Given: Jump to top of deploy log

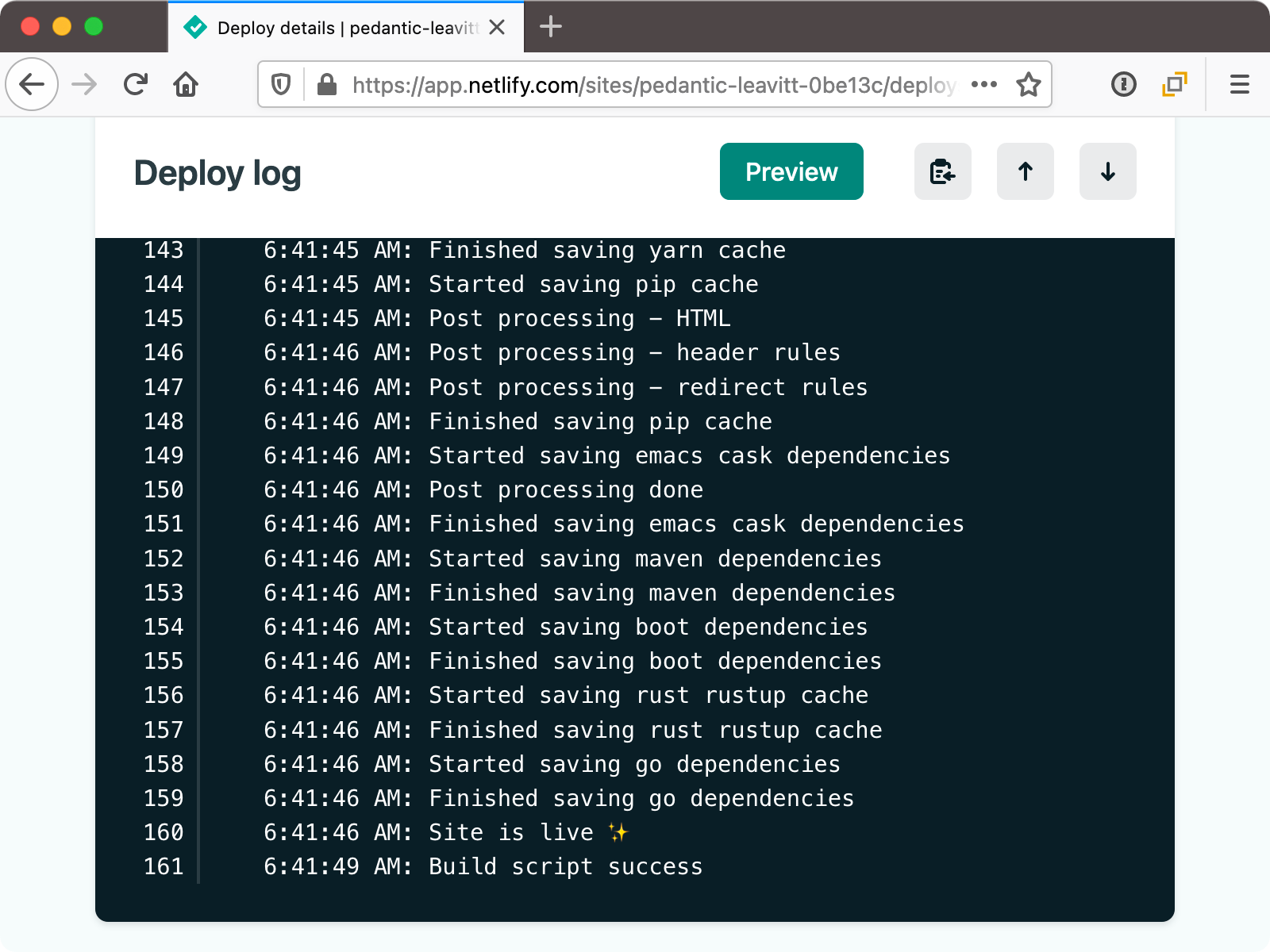Looking at the screenshot, I should point(1026,171).
